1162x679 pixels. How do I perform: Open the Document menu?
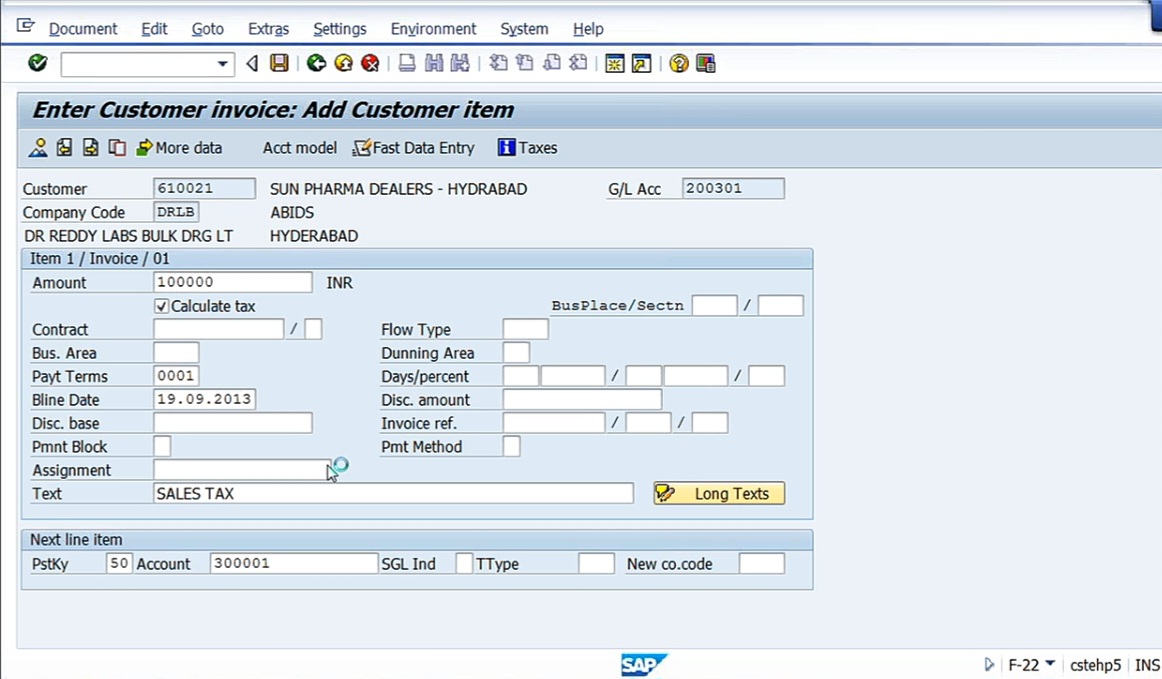tap(83, 29)
